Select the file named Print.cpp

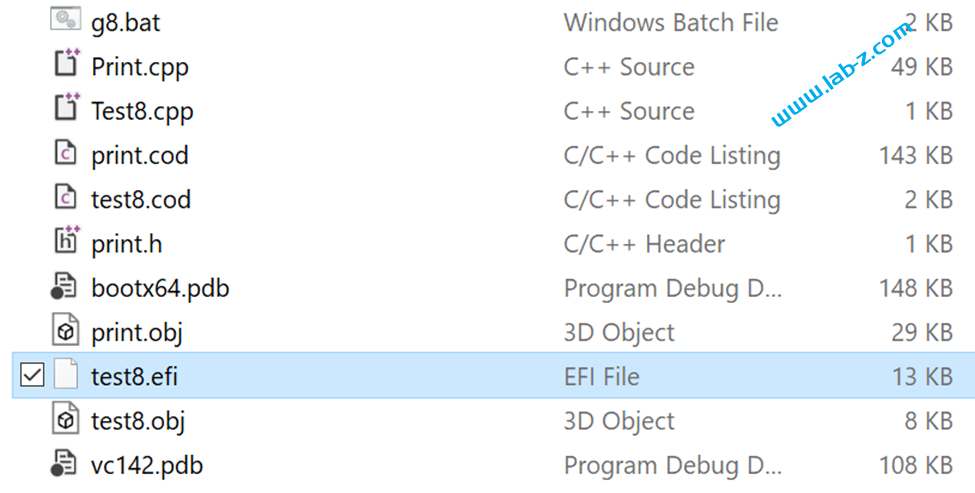click(140, 67)
